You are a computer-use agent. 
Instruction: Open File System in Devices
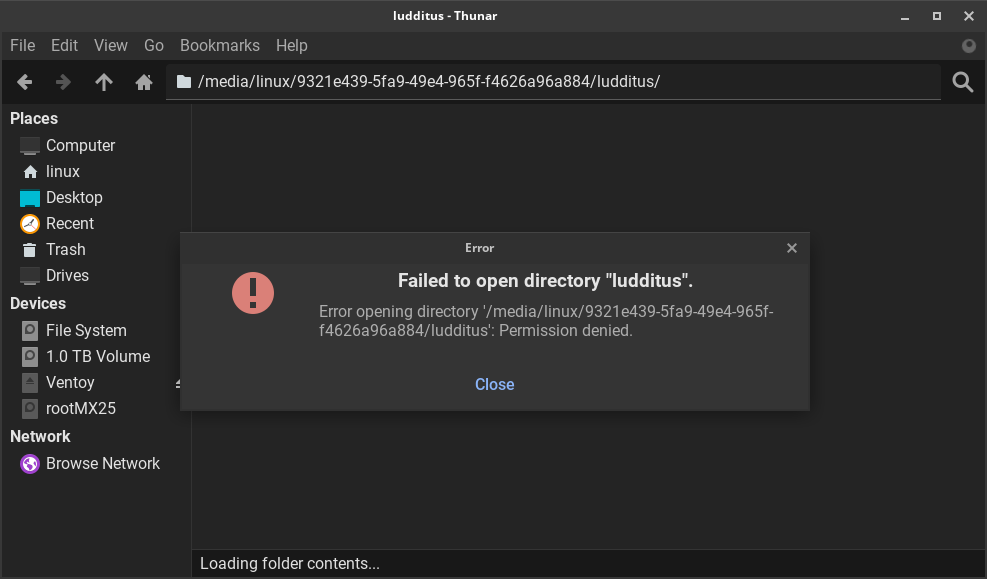pos(85,330)
